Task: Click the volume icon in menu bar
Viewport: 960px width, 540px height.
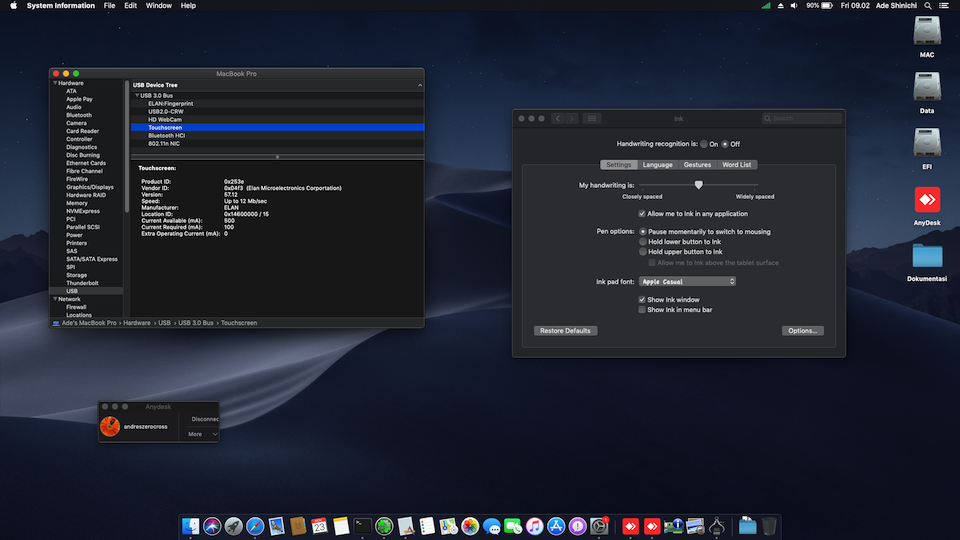Action: 794,6
